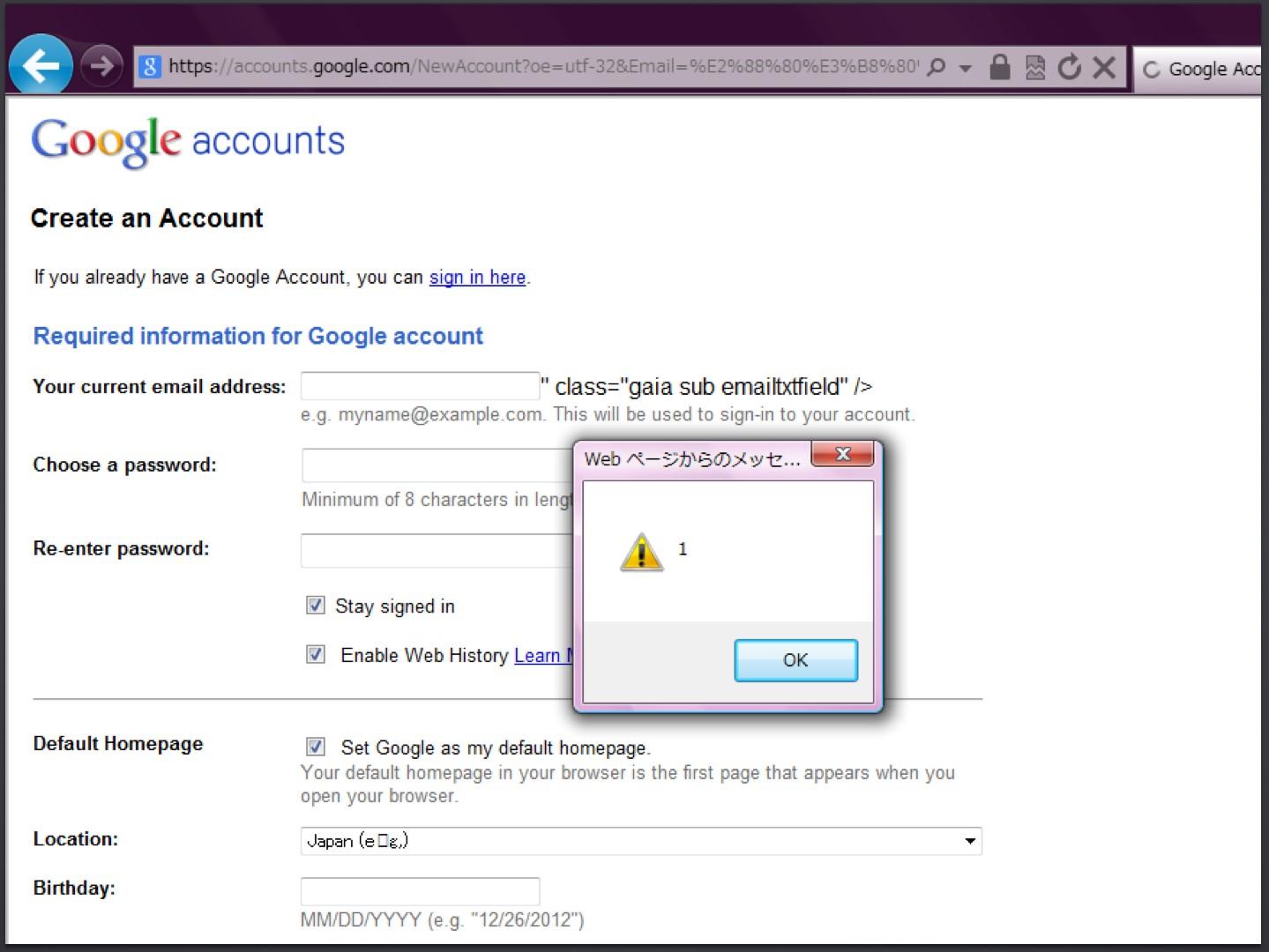Click the browser Forward arrow button

click(101, 65)
